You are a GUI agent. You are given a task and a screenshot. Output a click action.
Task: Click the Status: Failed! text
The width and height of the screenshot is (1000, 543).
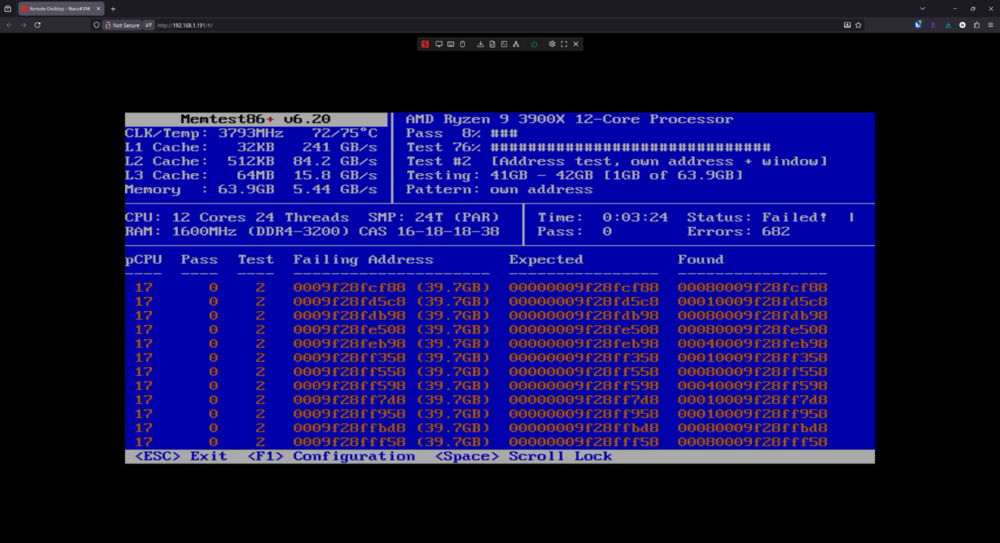coord(757,218)
